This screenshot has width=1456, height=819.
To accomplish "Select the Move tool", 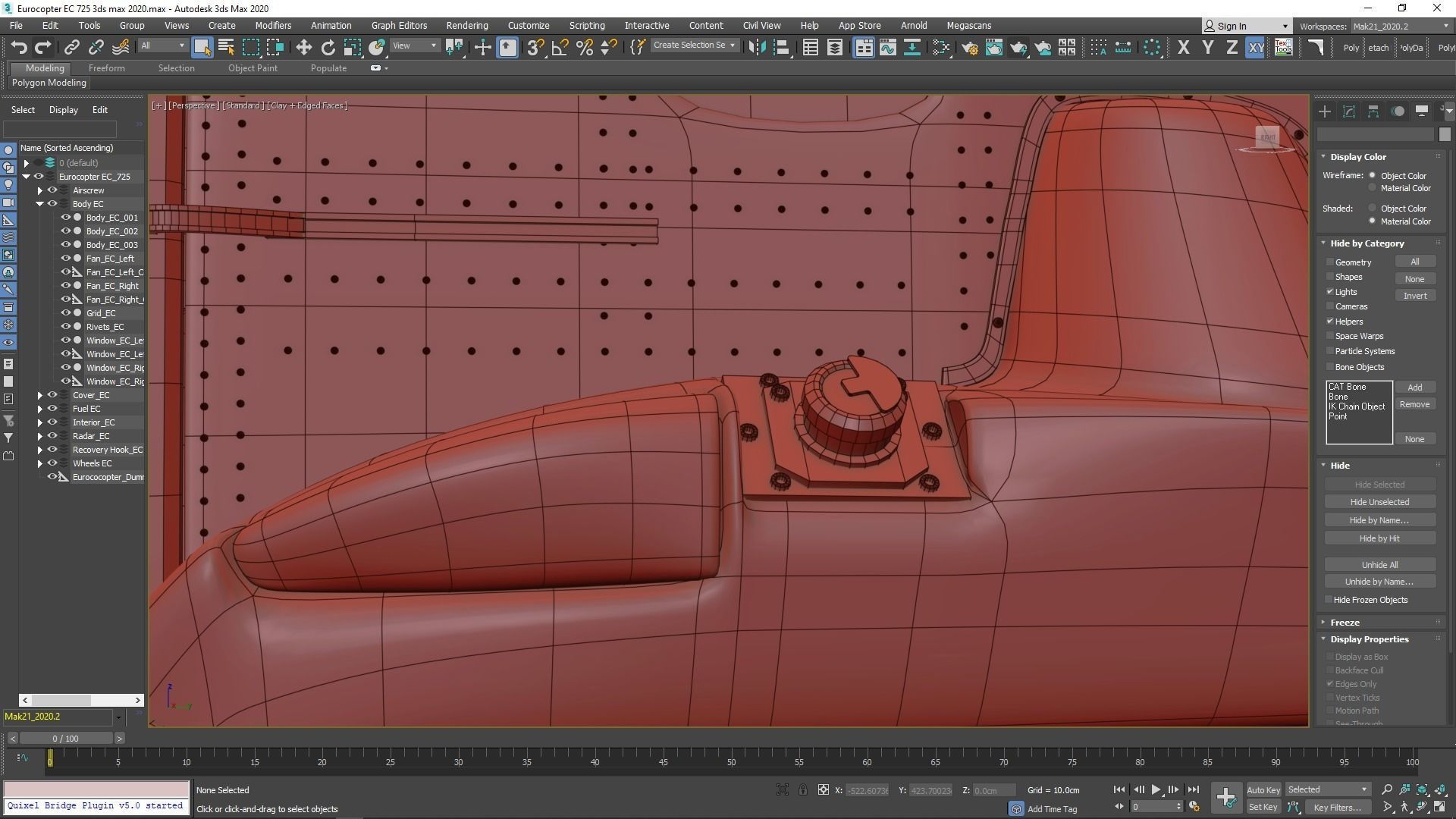I will point(303,47).
